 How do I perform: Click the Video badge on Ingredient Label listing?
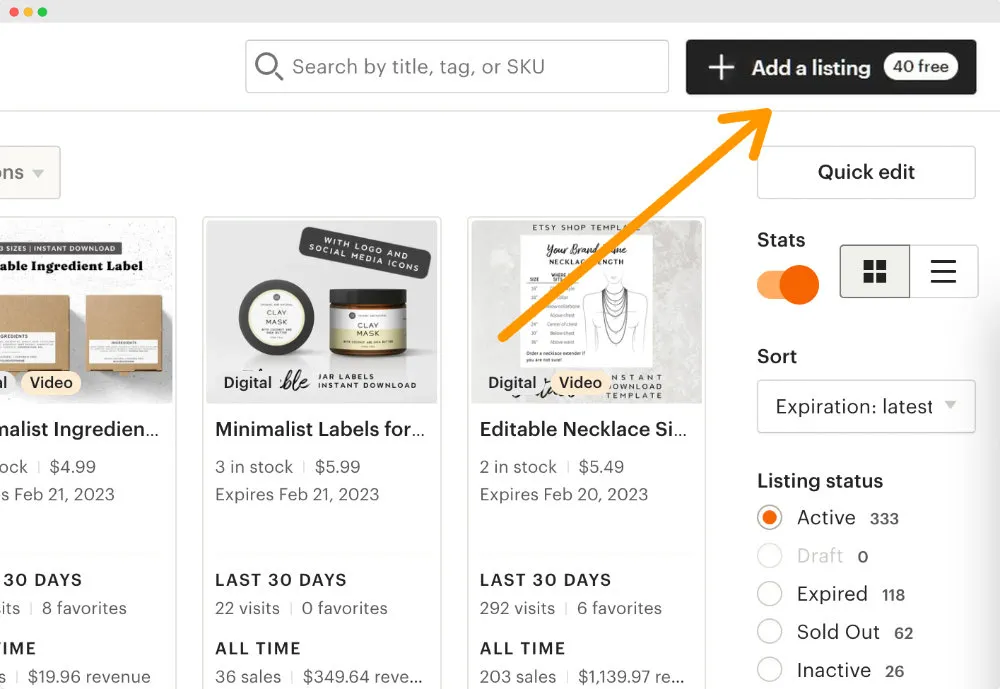coord(51,382)
